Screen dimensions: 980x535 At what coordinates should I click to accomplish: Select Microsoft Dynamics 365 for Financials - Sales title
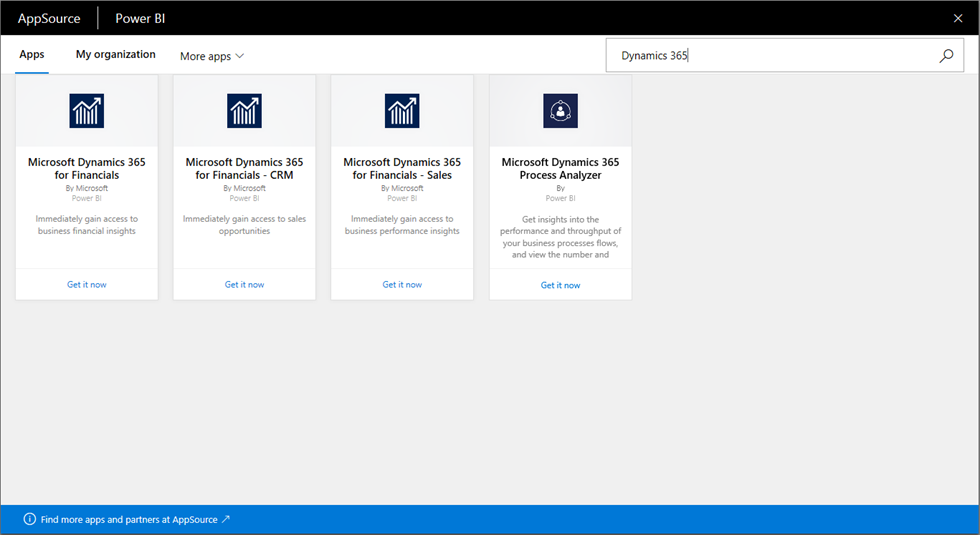[x=402, y=168]
